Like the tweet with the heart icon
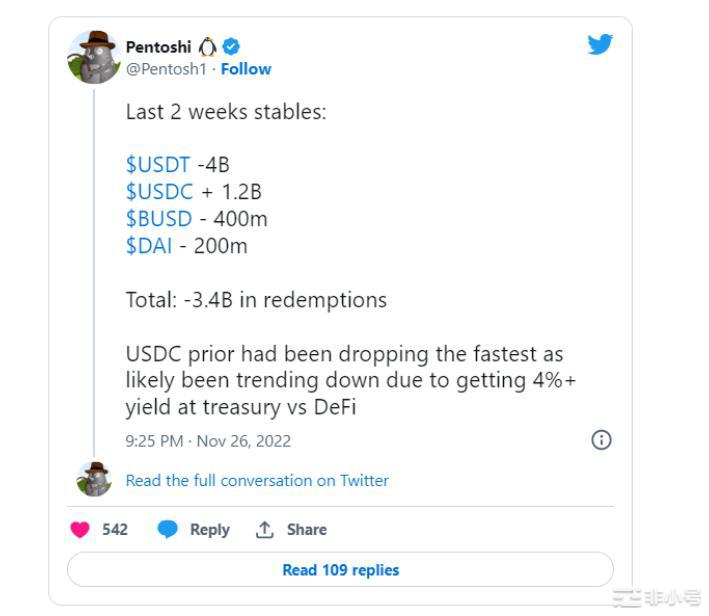This screenshot has width=709, height=616. pyautogui.click(x=79, y=529)
